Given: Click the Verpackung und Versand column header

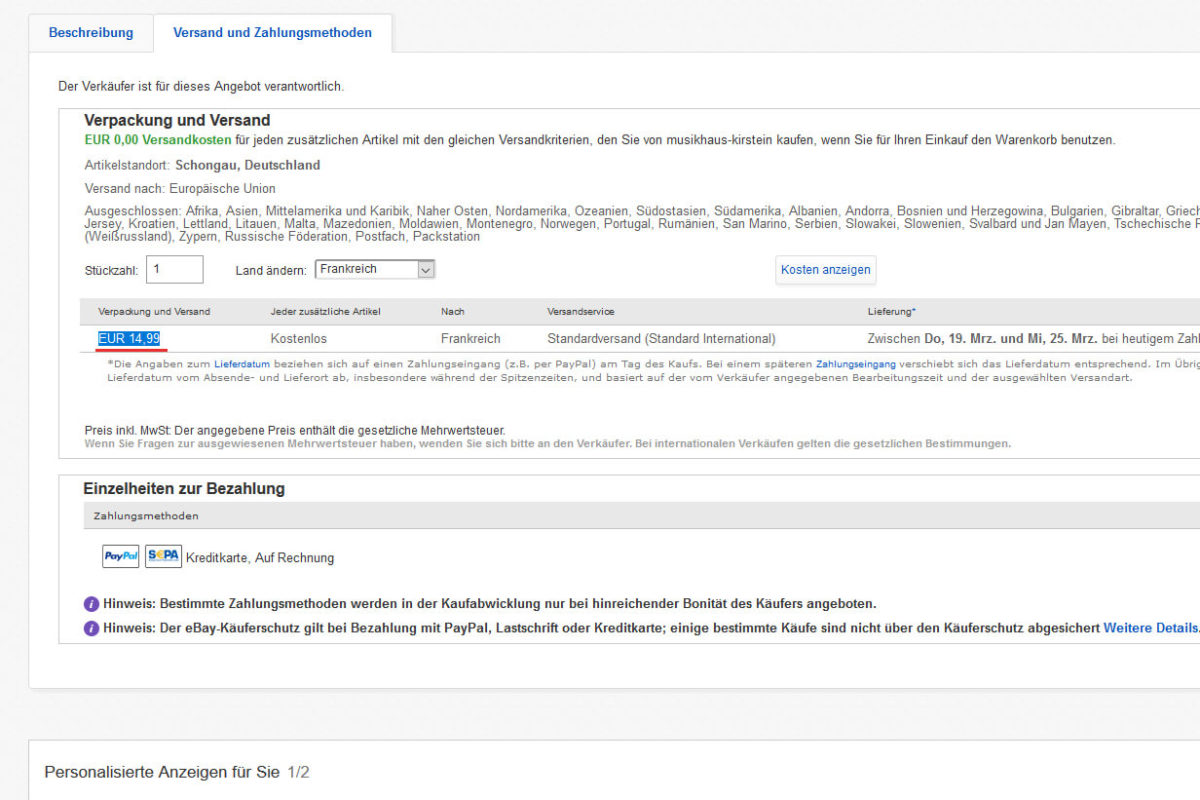Looking at the screenshot, I should tap(154, 312).
